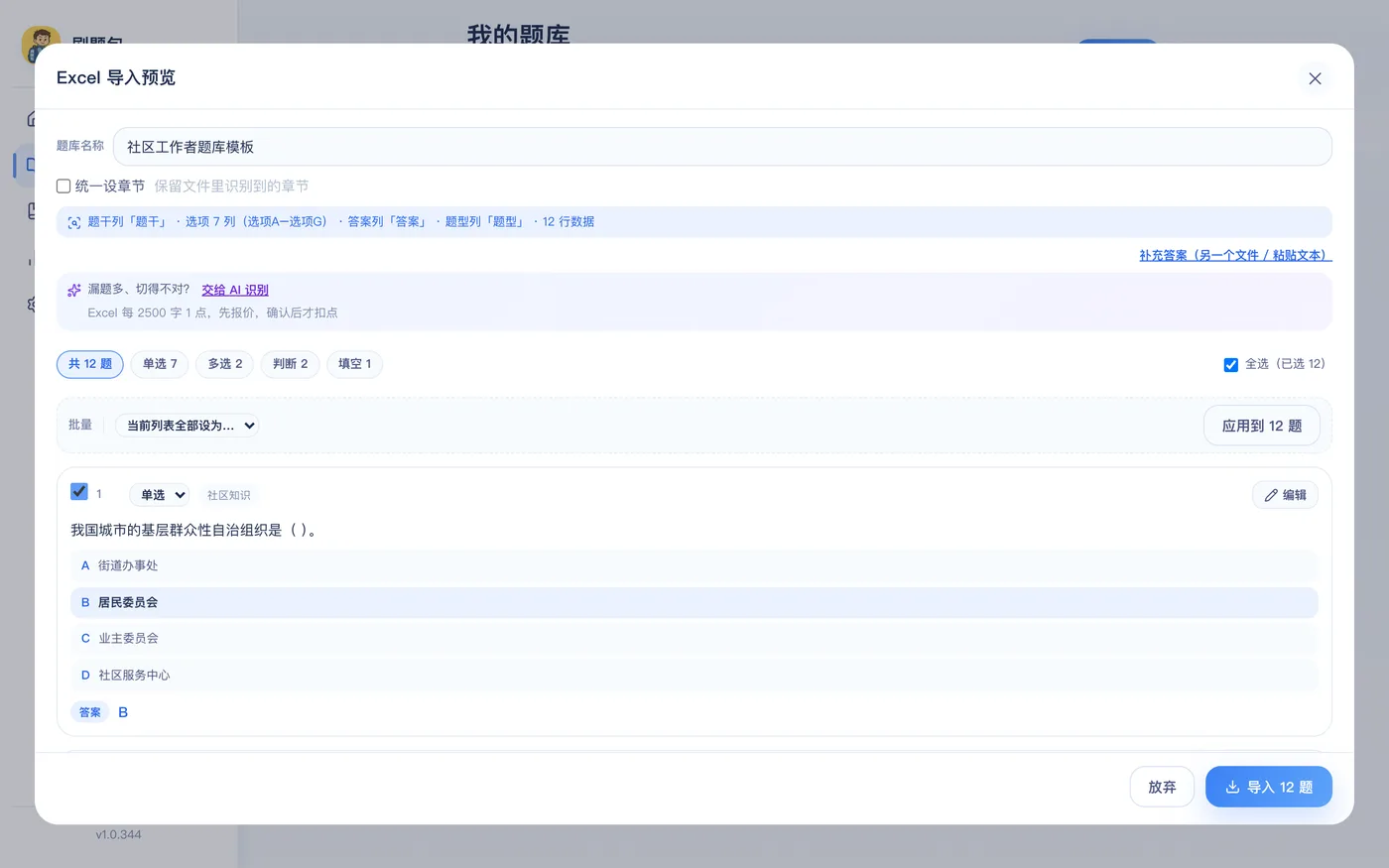
Task: Open 补充答案 link
Action: pos(1235,255)
